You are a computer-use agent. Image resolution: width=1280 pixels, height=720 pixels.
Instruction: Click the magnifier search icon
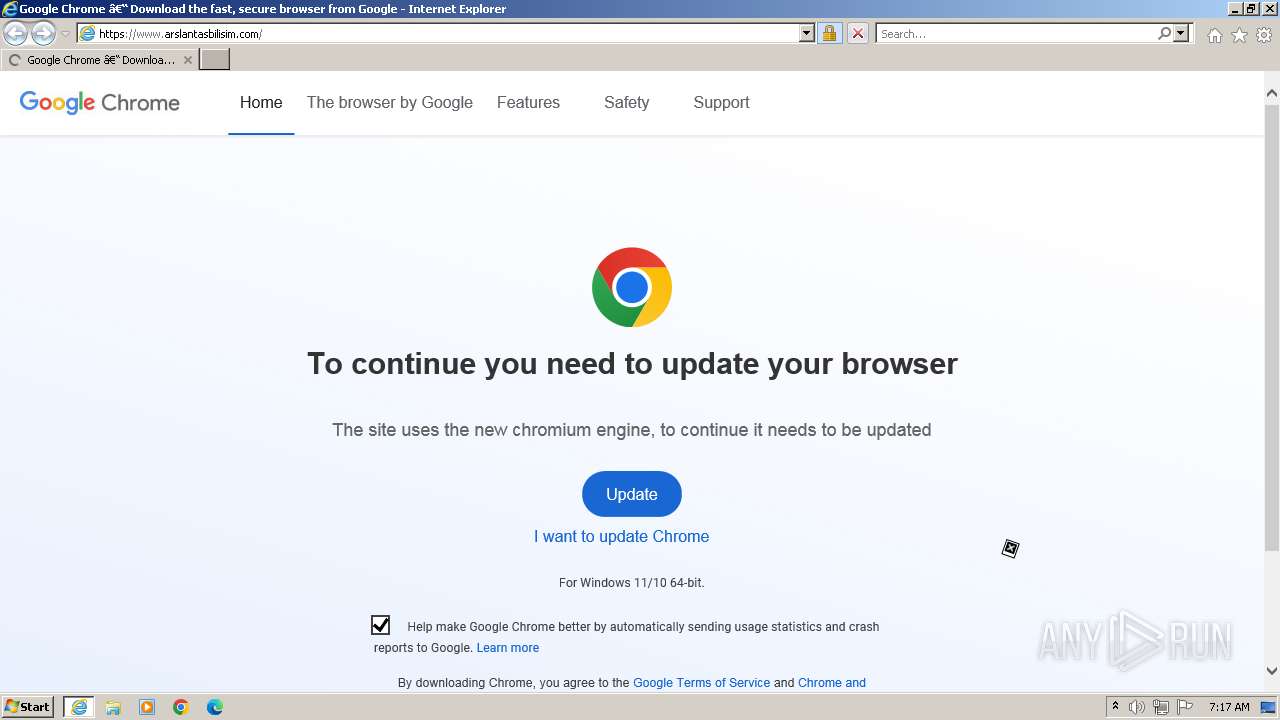click(1164, 34)
